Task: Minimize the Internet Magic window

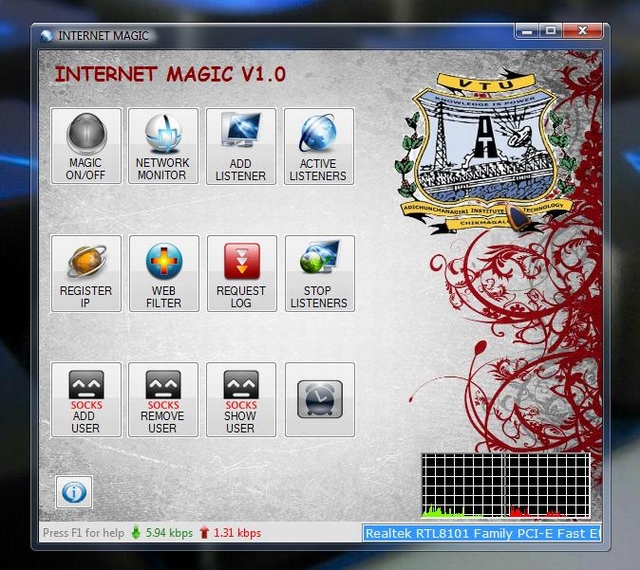Action: (527, 31)
